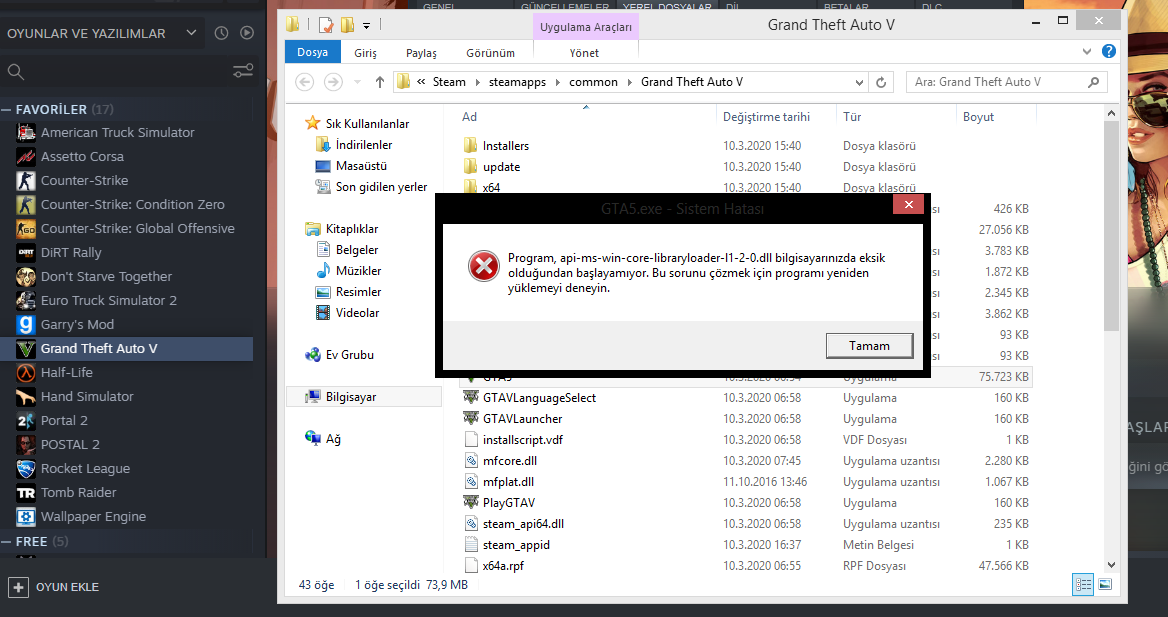The height and width of the screenshot is (617, 1168).
Task: Open Rocket League in library
Action: click(86, 469)
